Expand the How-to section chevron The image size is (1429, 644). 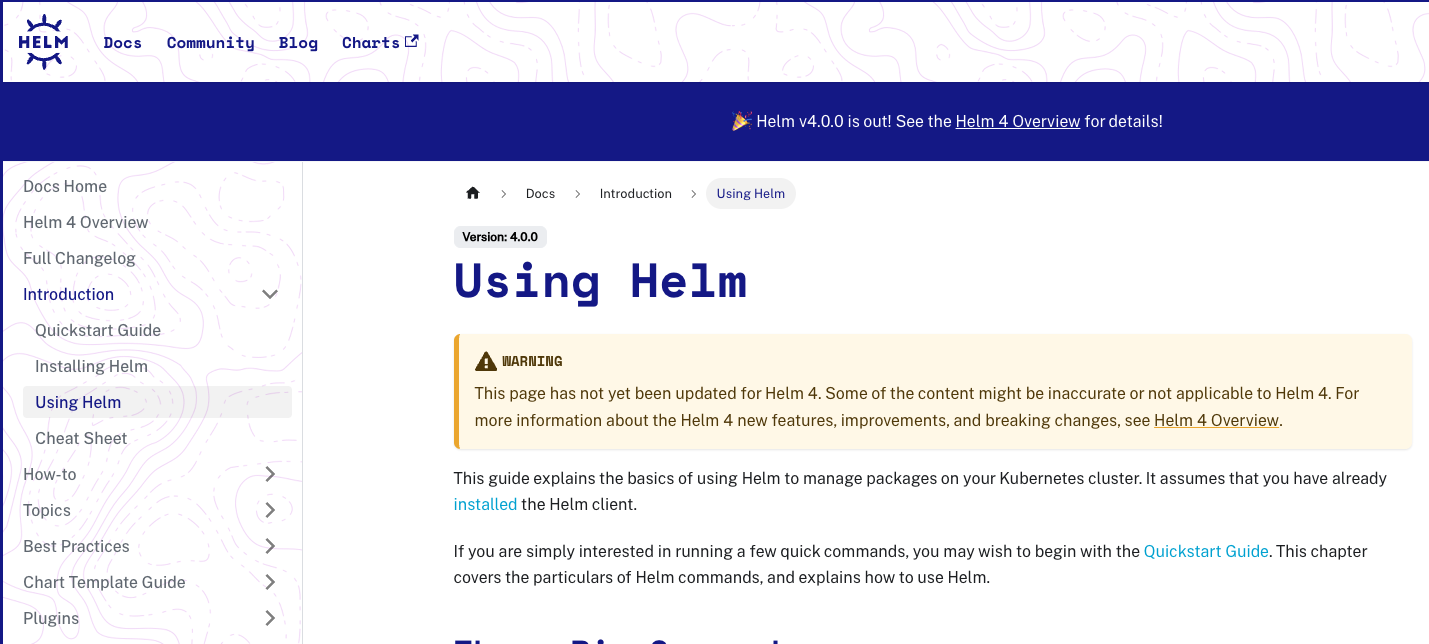pyautogui.click(x=269, y=474)
